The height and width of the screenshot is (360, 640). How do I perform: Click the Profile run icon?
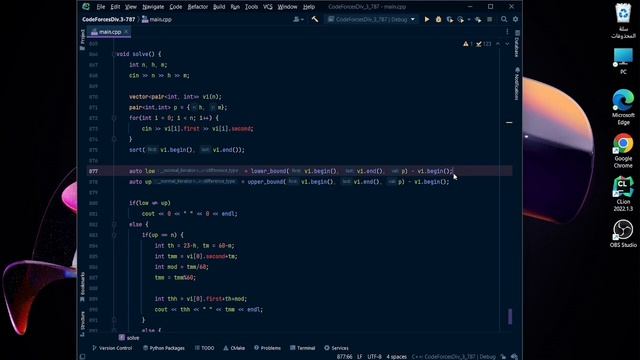(460, 19)
